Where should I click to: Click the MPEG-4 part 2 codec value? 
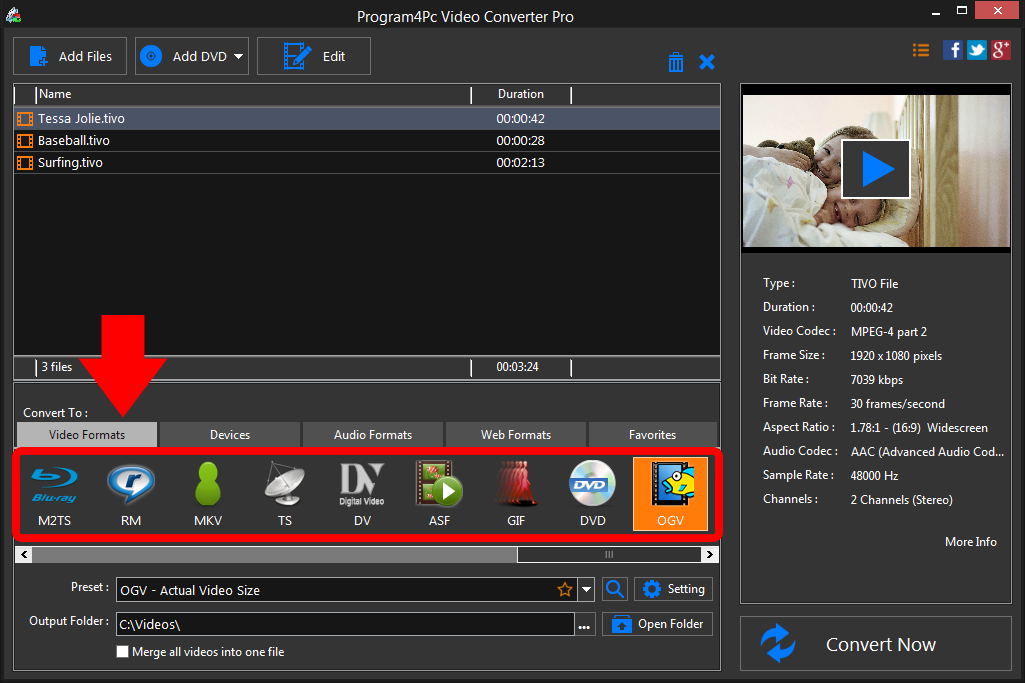(x=889, y=332)
